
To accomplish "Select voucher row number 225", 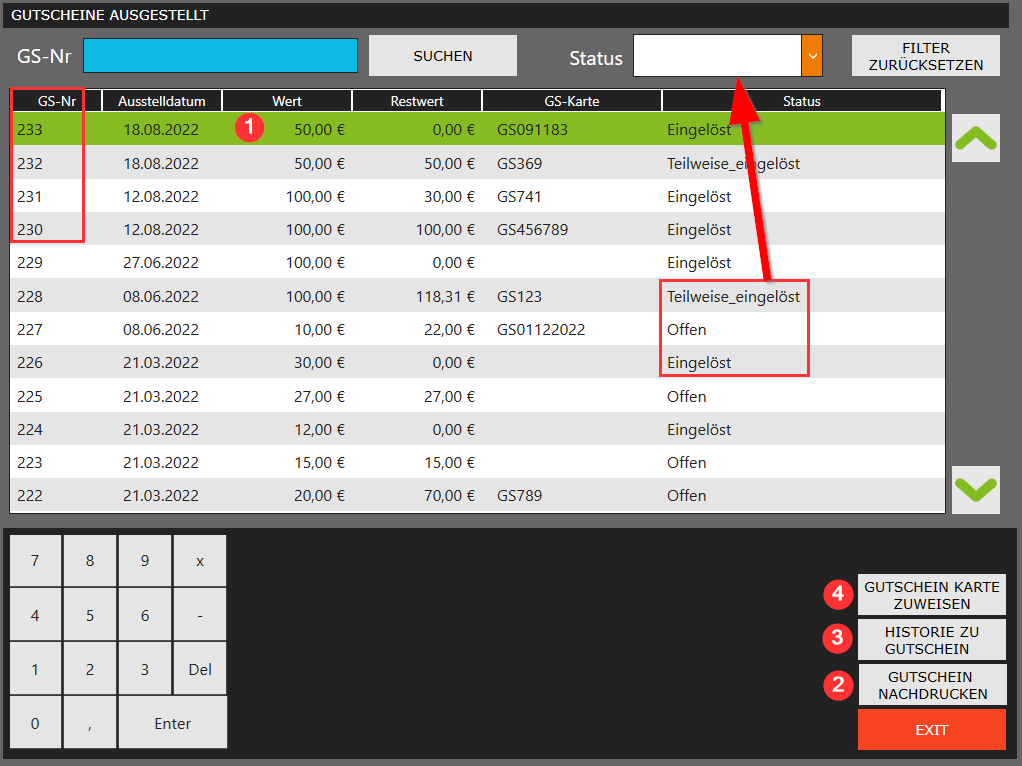I will [478, 396].
